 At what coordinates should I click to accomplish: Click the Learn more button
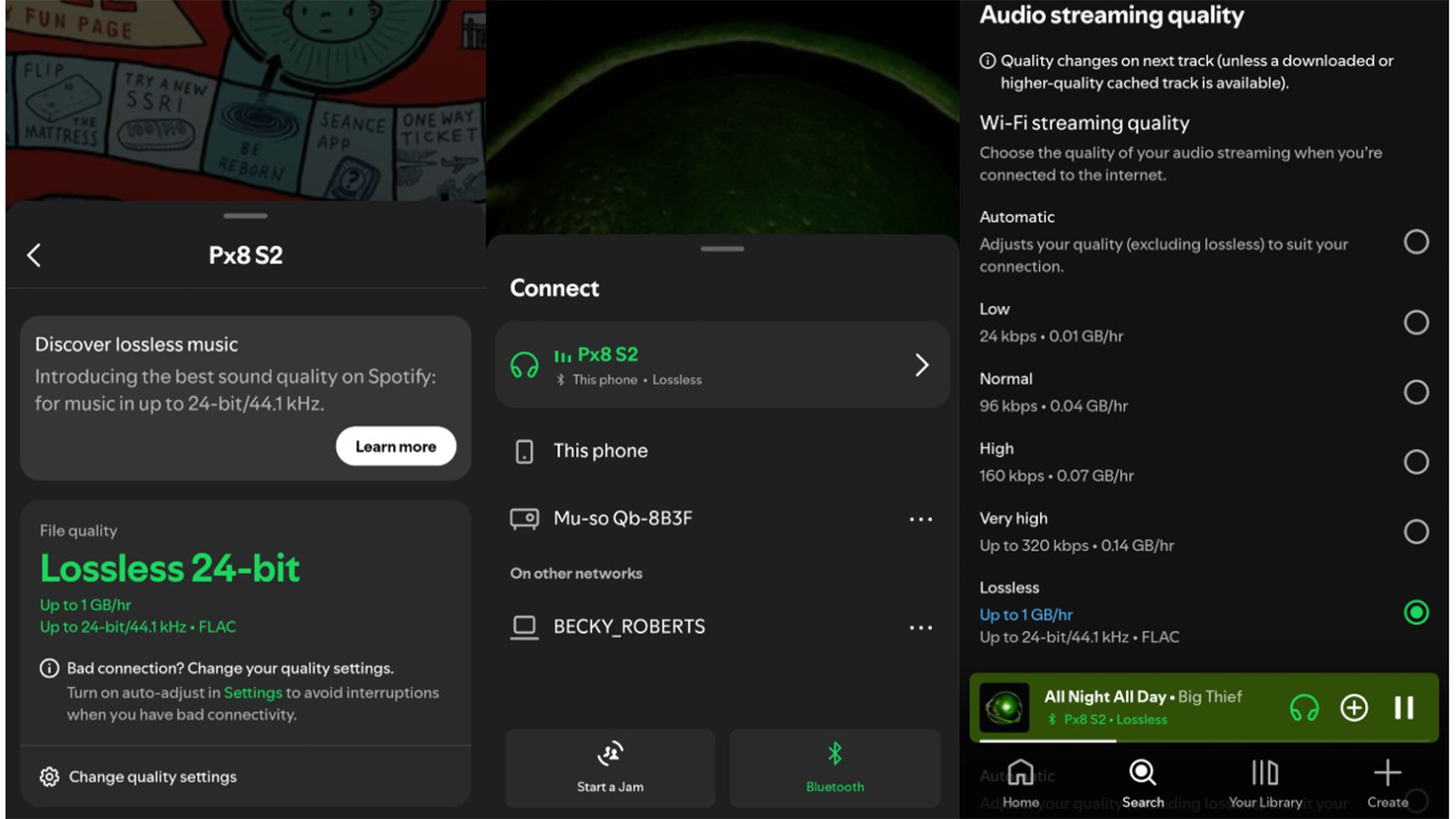(x=396, y=446)
